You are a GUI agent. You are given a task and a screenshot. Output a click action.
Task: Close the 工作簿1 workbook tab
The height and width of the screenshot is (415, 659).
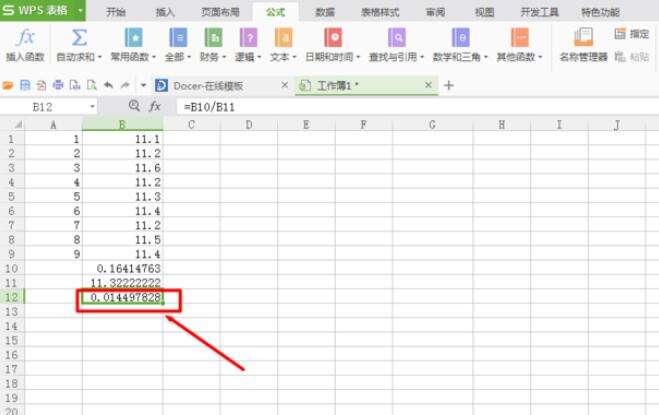428,85
